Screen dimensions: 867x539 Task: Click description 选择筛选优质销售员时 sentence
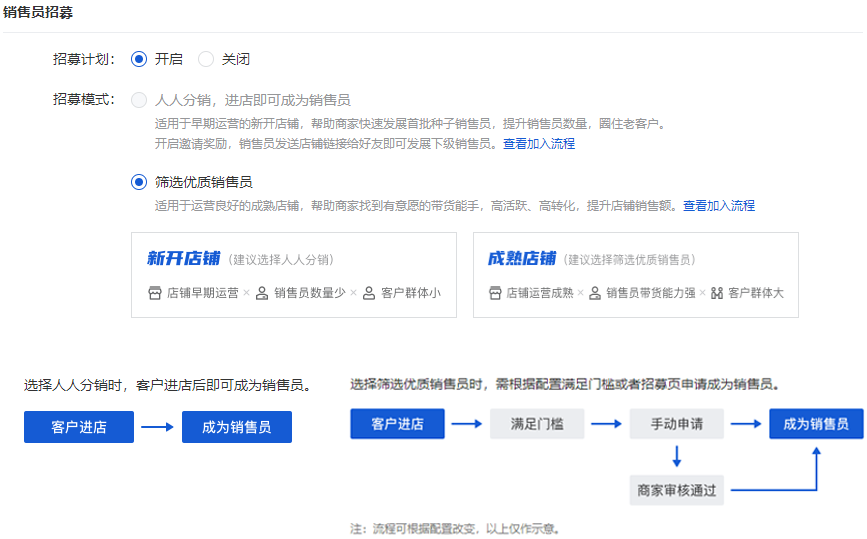(x=565, y=384)
